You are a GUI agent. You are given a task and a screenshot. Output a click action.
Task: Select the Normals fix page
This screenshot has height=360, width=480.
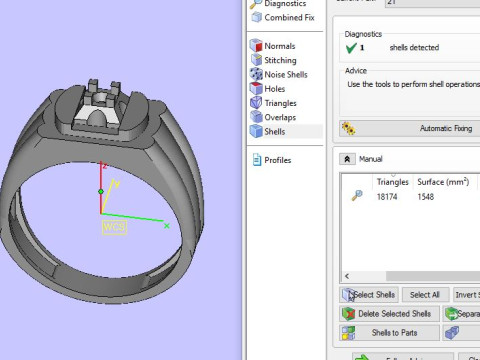[280, 46]
